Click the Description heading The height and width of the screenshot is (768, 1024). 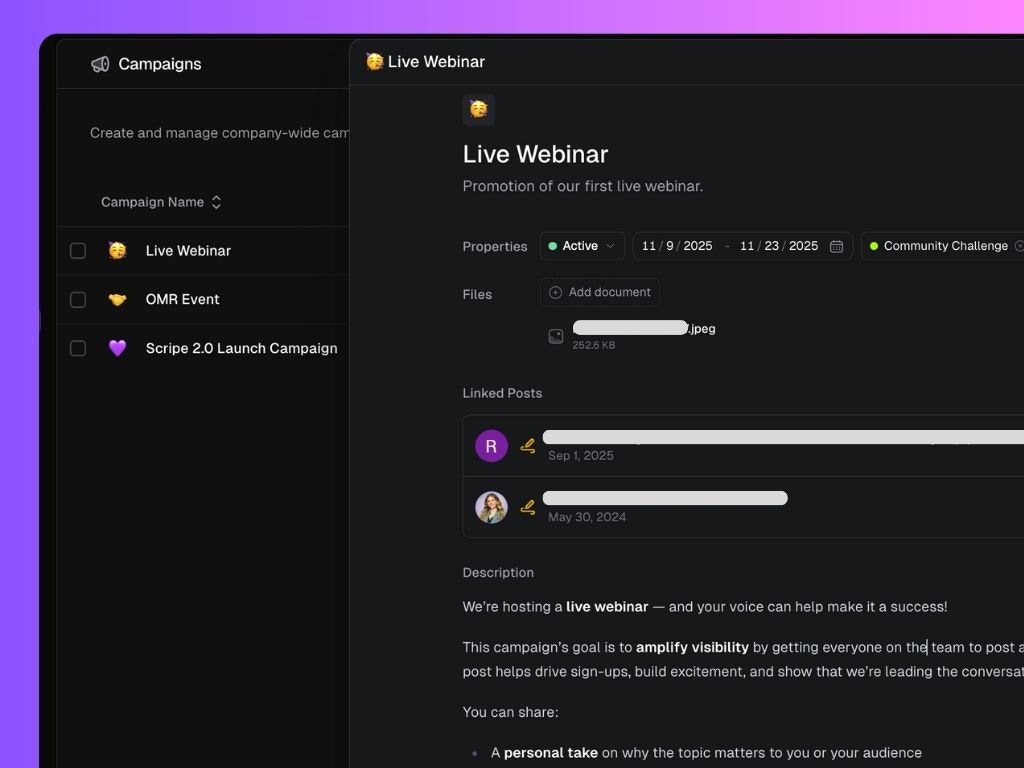click(x=498, y=573)
